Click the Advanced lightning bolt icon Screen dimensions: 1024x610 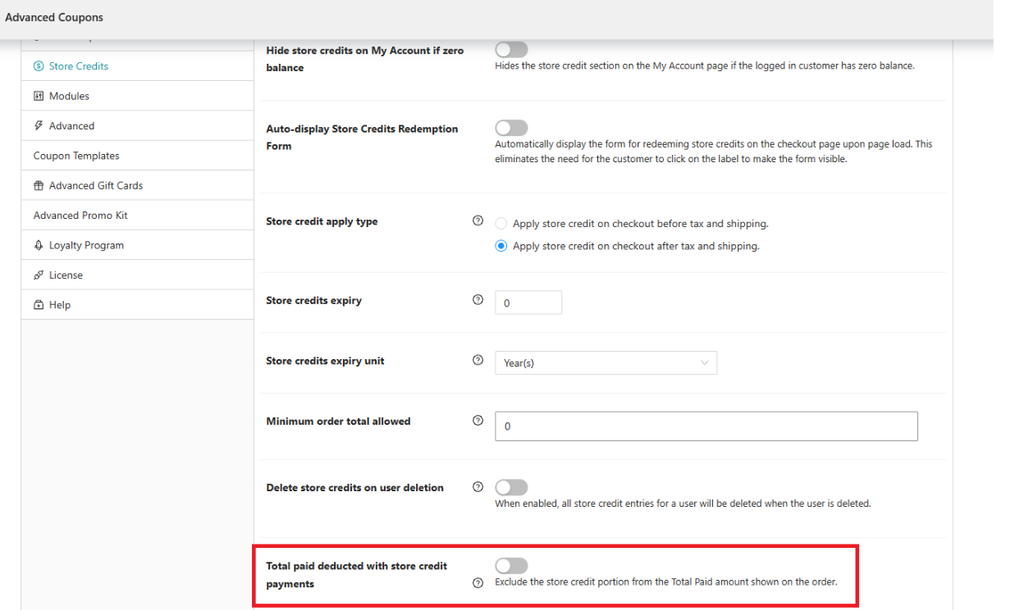[x=39, y=125]
